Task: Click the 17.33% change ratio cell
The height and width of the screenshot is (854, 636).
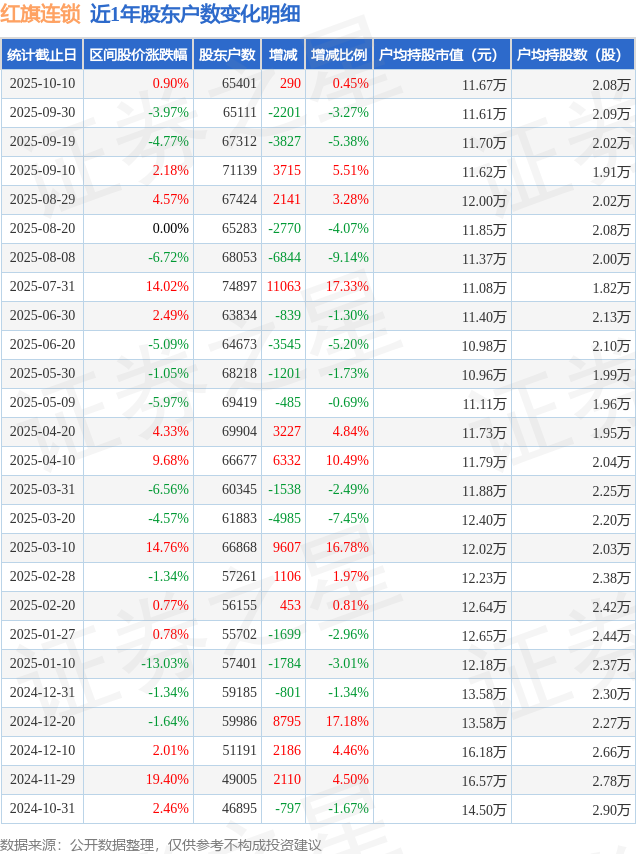Action: click(347, 287)
